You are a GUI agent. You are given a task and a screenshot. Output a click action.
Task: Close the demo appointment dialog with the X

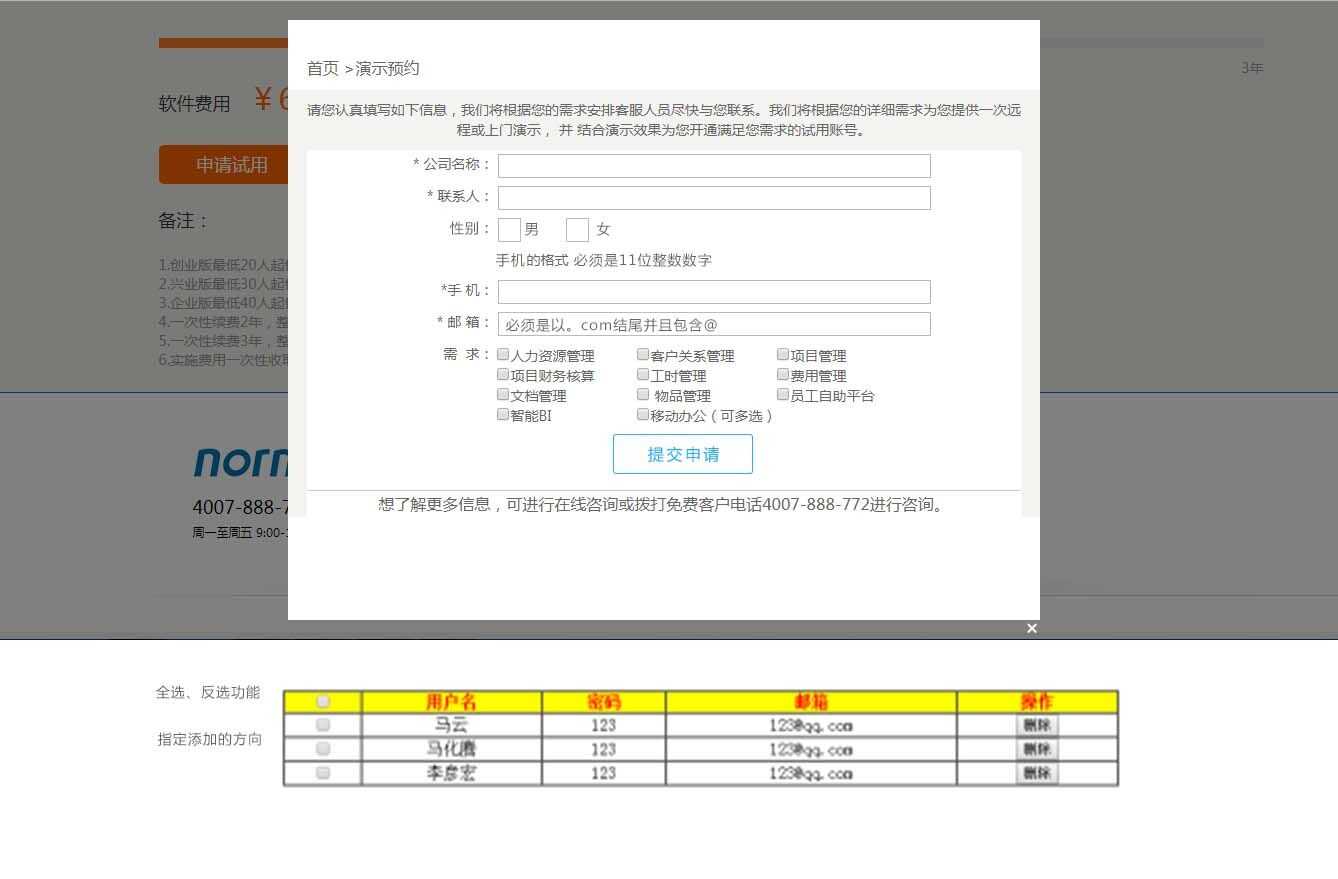1032,628
